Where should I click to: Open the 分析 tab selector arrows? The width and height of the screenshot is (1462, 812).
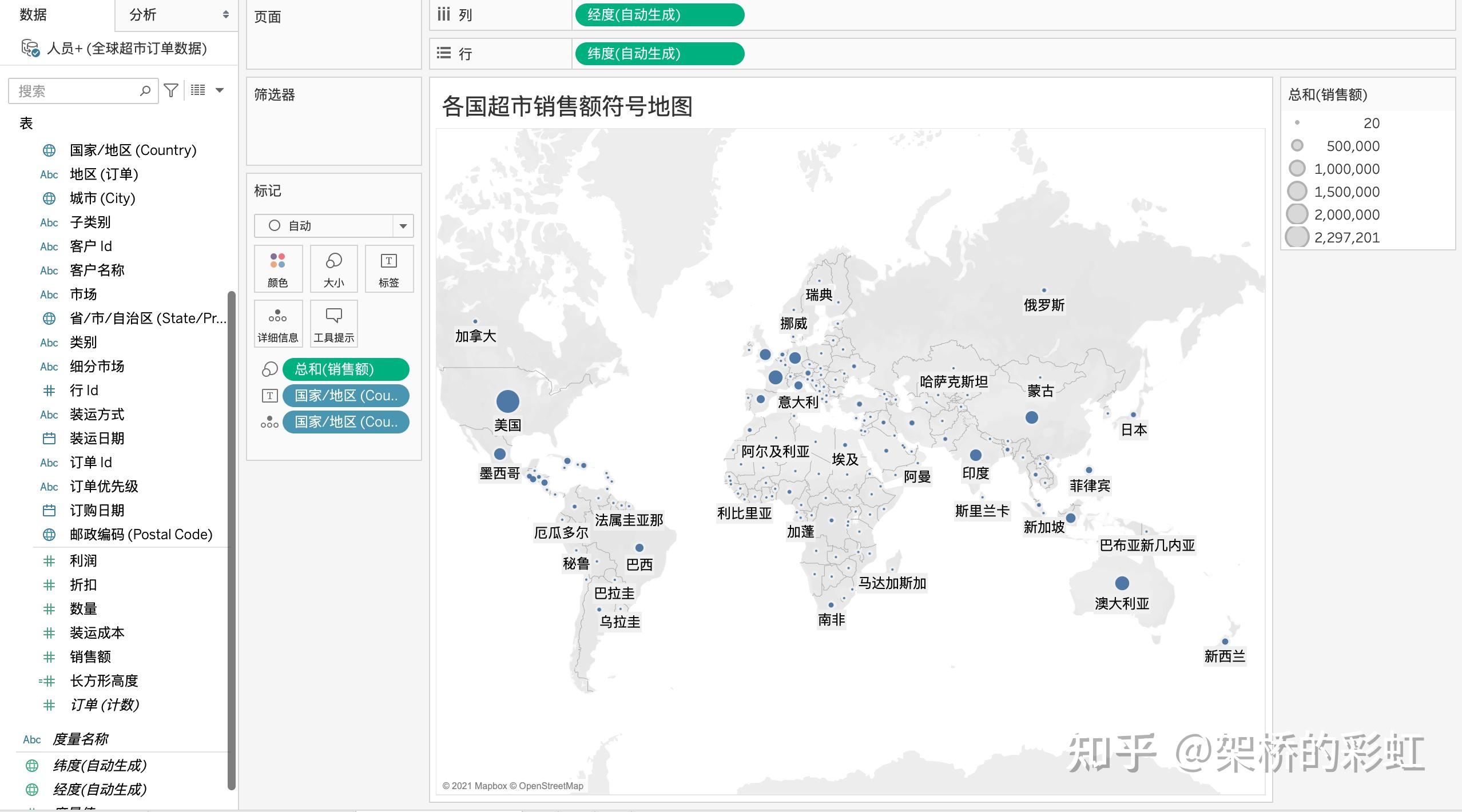coord(226,15)
